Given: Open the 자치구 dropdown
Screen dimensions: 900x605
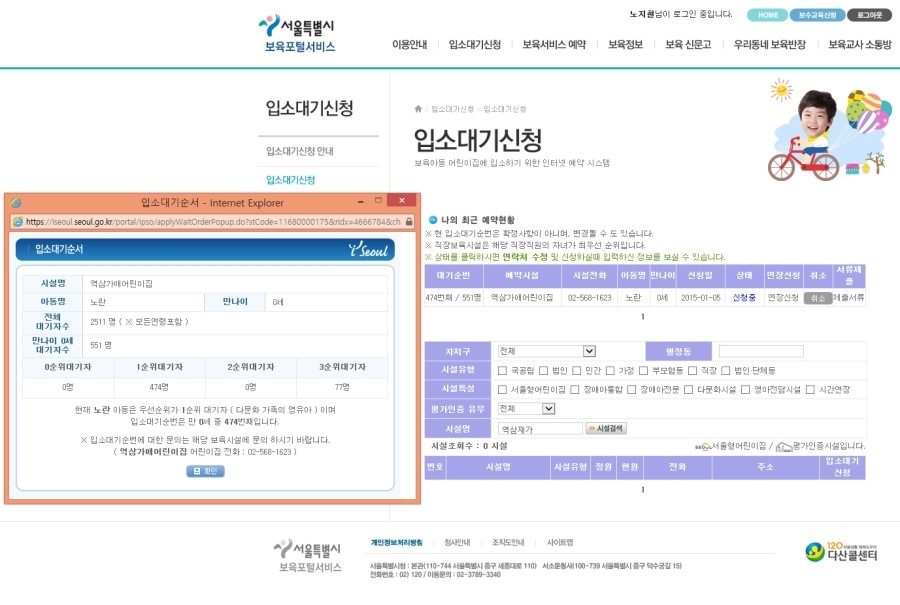Looking at the screenshot, I should pos(546,351).
